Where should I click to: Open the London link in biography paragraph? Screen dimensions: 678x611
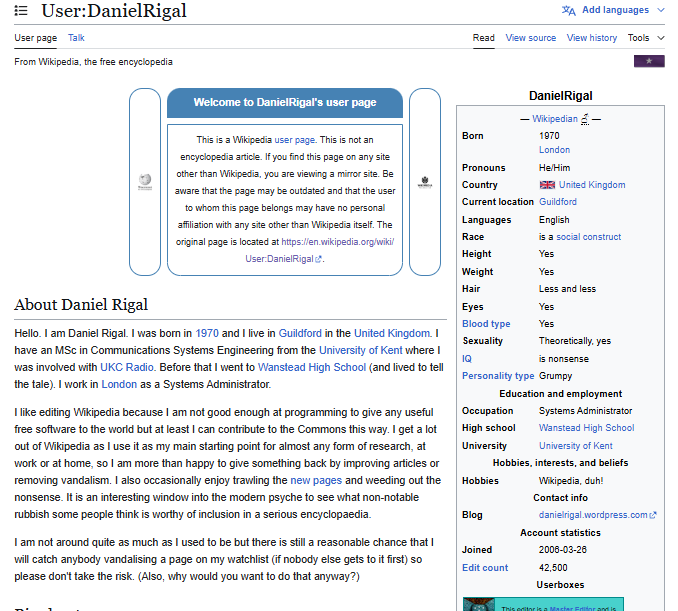(119, 384)
